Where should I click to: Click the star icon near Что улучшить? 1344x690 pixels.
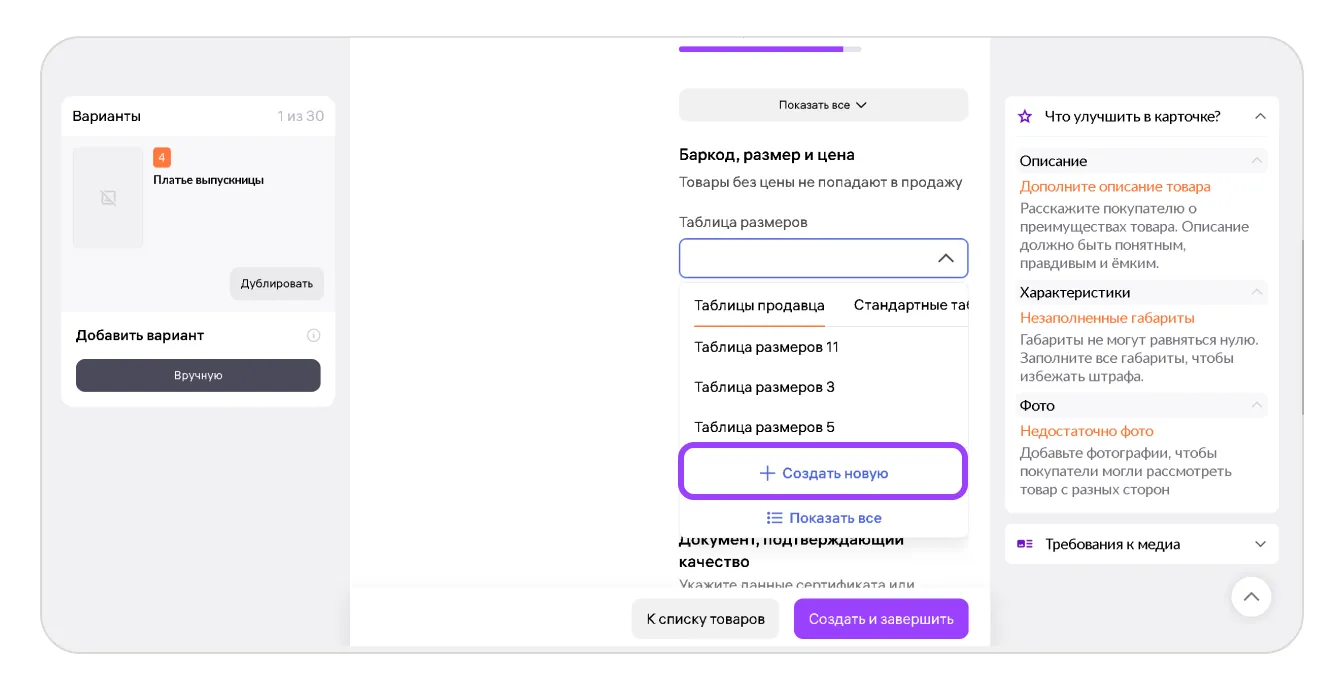click(x=1024, y=116)
